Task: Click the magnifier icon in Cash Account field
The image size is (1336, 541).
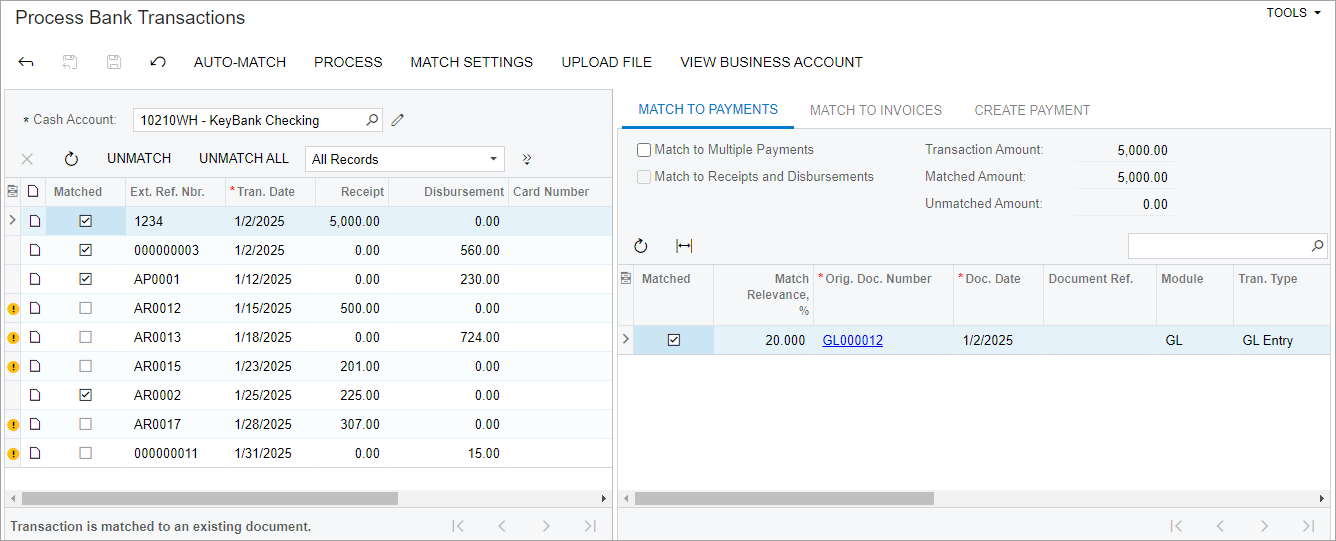Action: coord(372,120)
